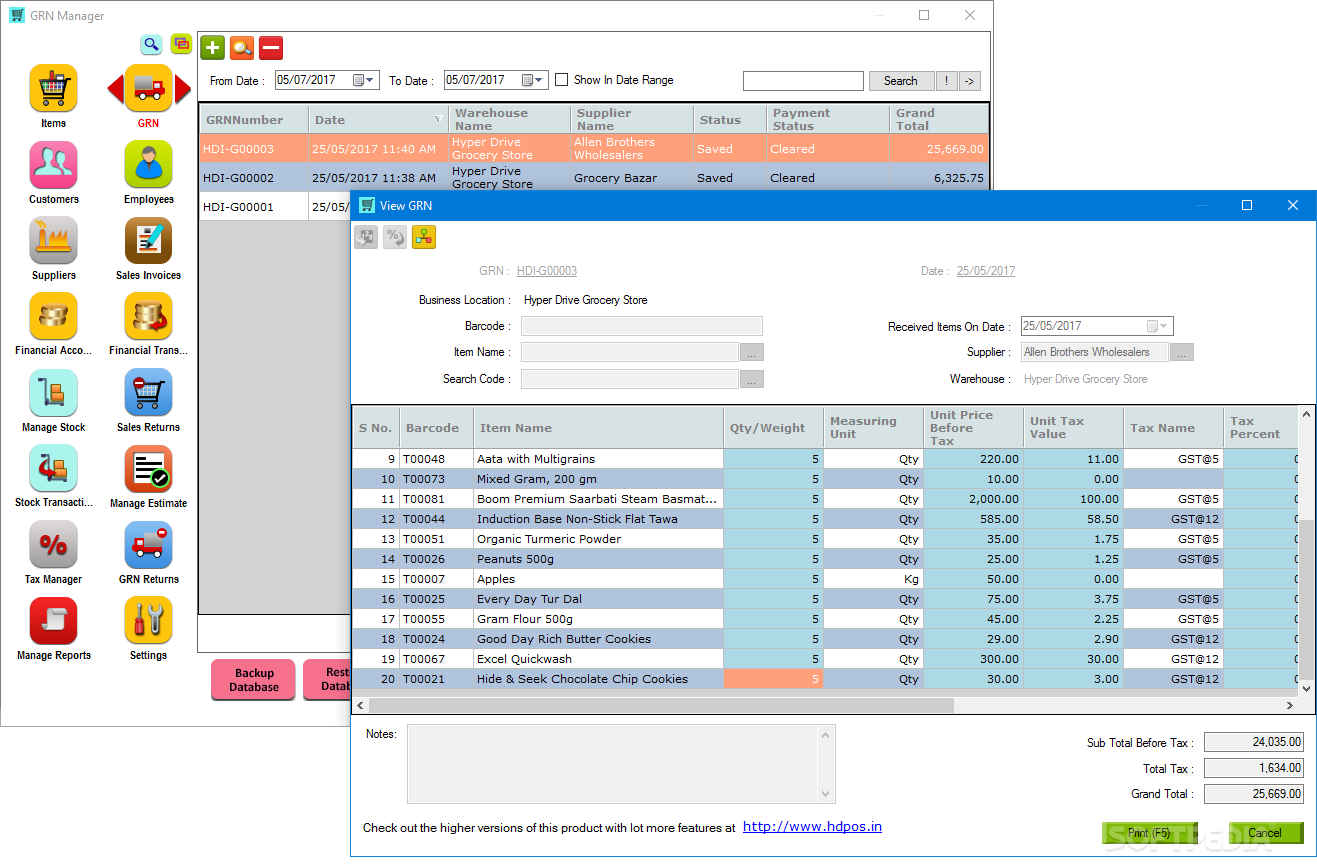1317x865 pixels.
Task: Open the Manage Reports icon
Action: pyautogui.click(x=54, y=620)
